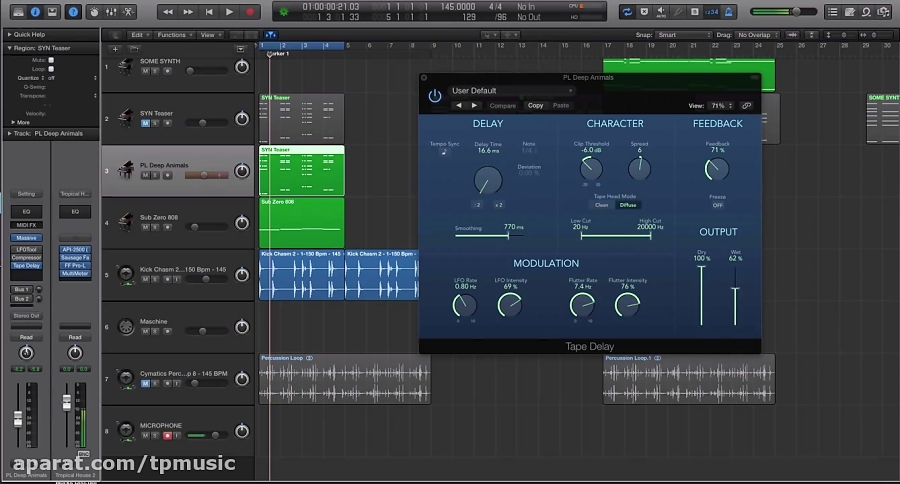Screen dimensions: 900x484
Task: Fast-forward the transport
Action: click(188, 11)
